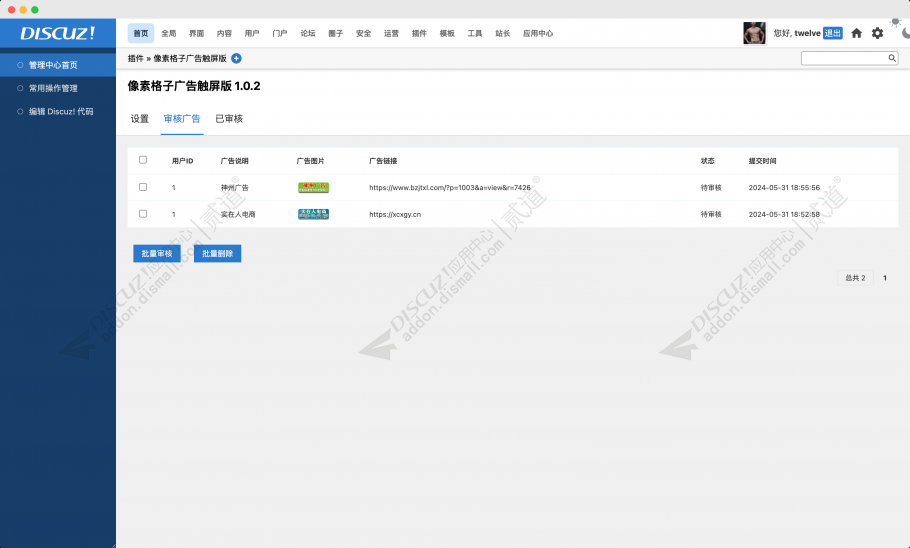Open the 插件 top menu

coord(419,33)
